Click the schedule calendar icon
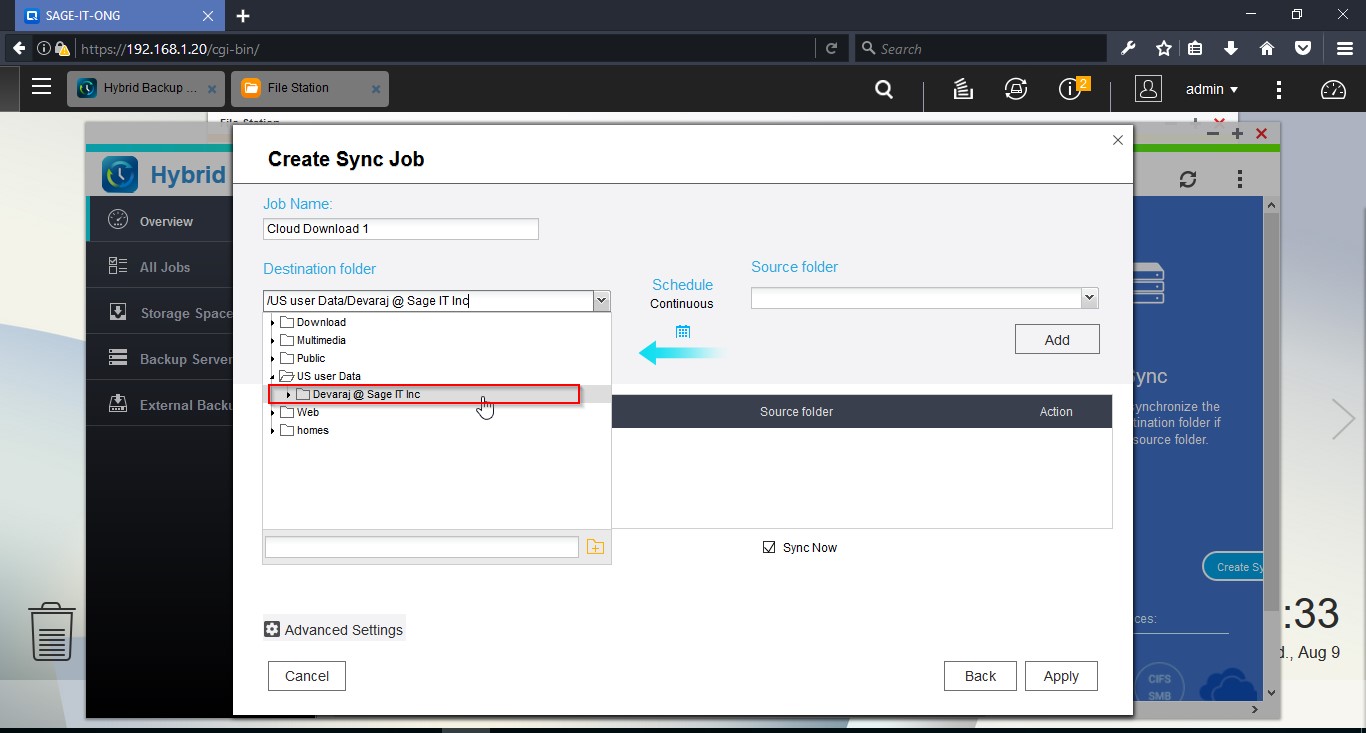 click(x=683, y=332)
